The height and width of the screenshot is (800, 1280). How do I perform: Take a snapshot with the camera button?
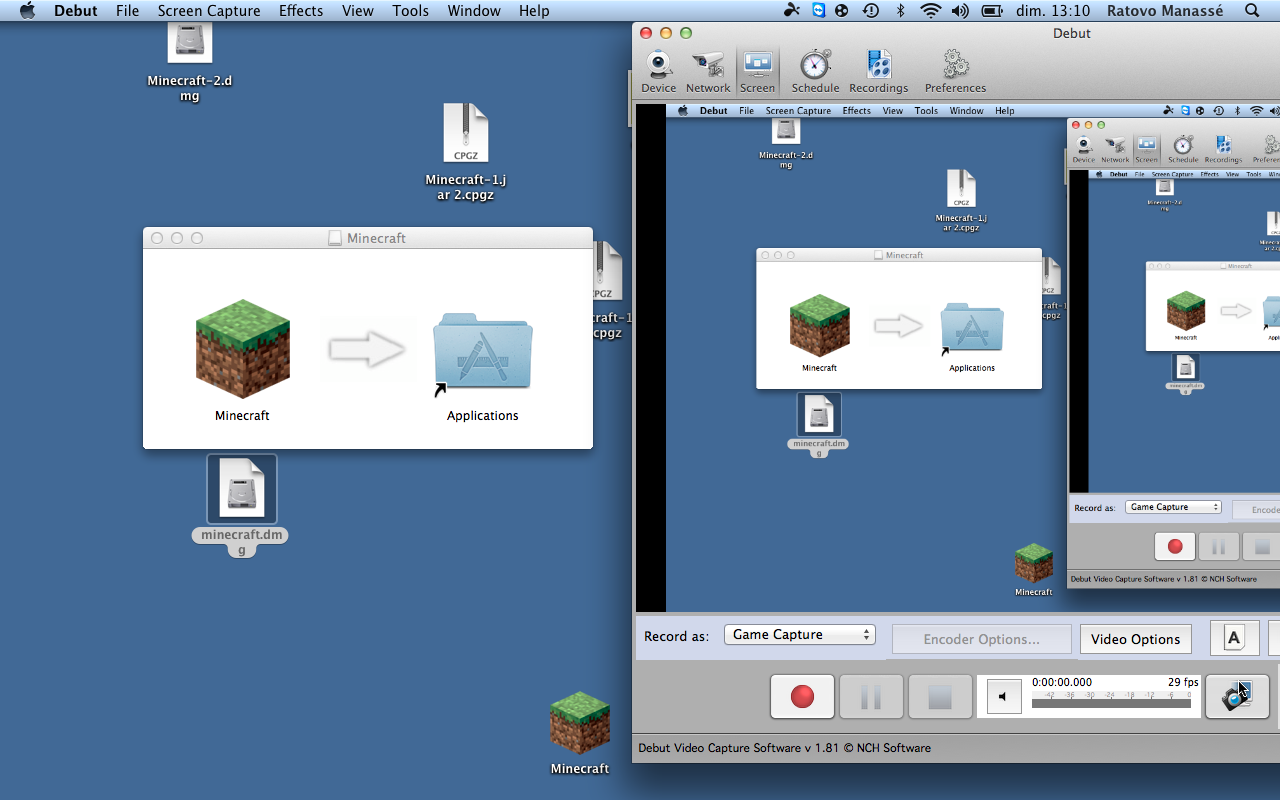coord(1237,696)
